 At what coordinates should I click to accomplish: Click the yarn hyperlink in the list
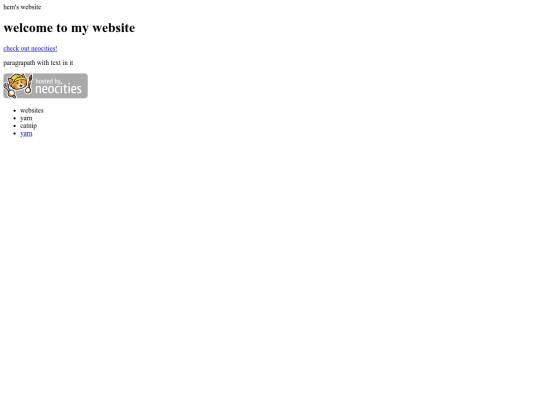(26, 134)
